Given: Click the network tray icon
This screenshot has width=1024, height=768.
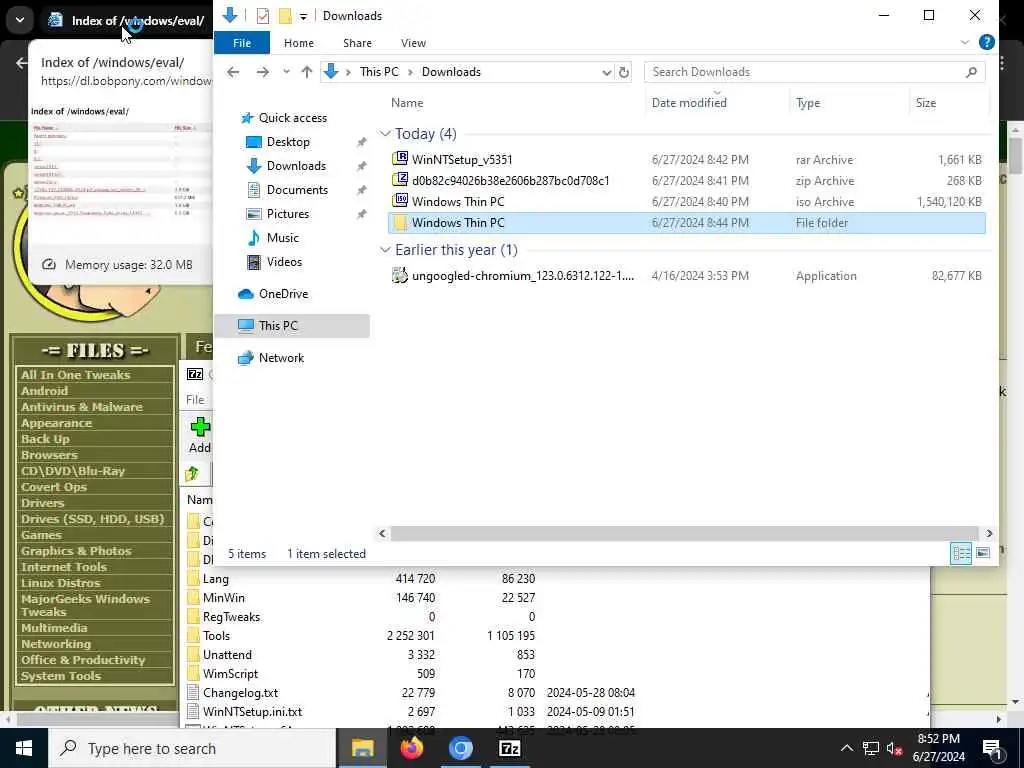Looking at the screenshot, I should click(871, 748).
